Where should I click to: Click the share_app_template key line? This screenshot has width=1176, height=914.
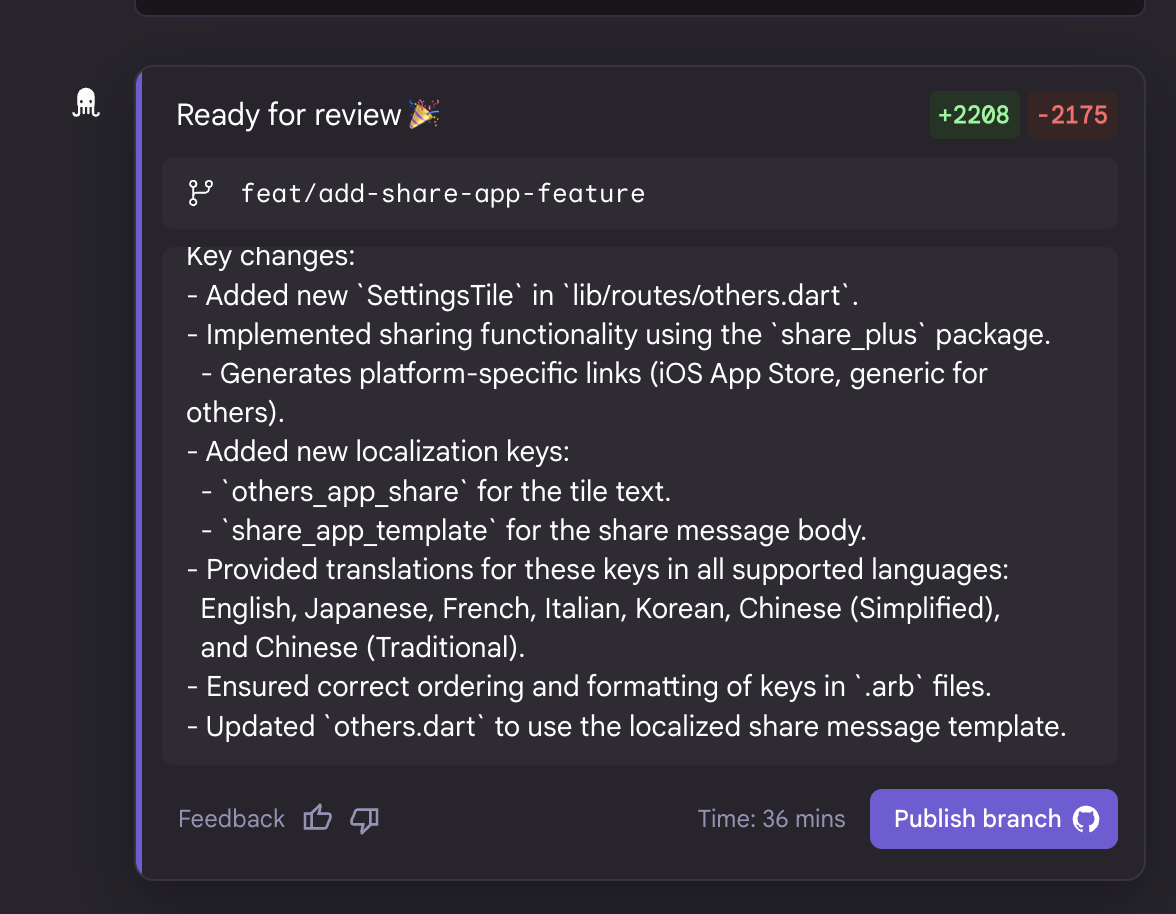pos(534,530)
